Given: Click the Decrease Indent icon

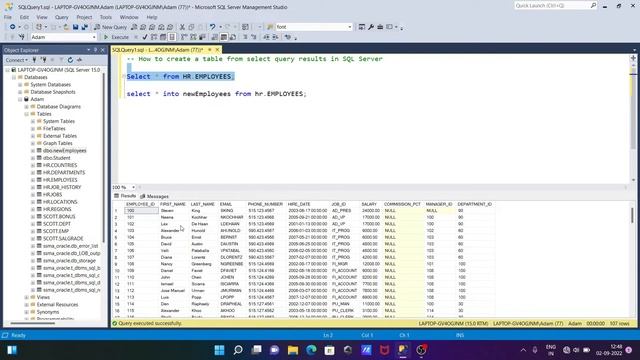Looking at the screenshot, I should [266, 37].
